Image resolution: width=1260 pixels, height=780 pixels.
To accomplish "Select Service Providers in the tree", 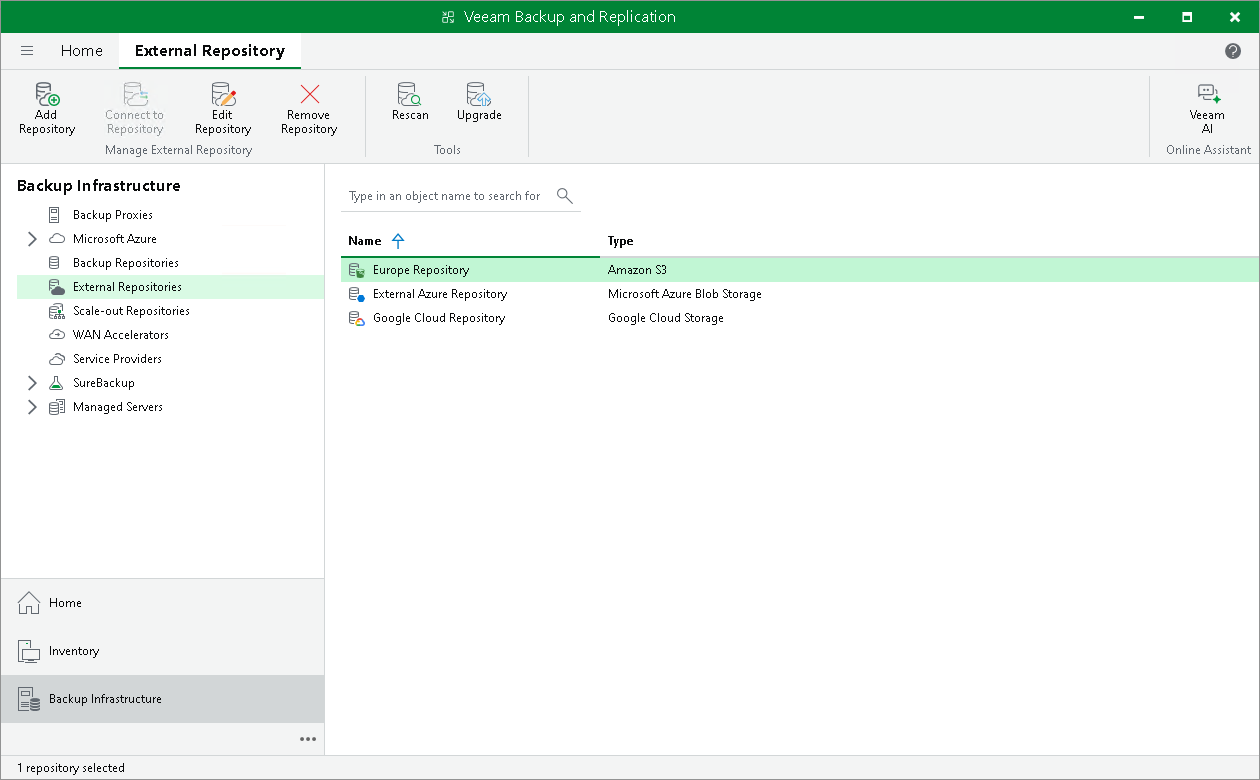I will tap(117, 359).
